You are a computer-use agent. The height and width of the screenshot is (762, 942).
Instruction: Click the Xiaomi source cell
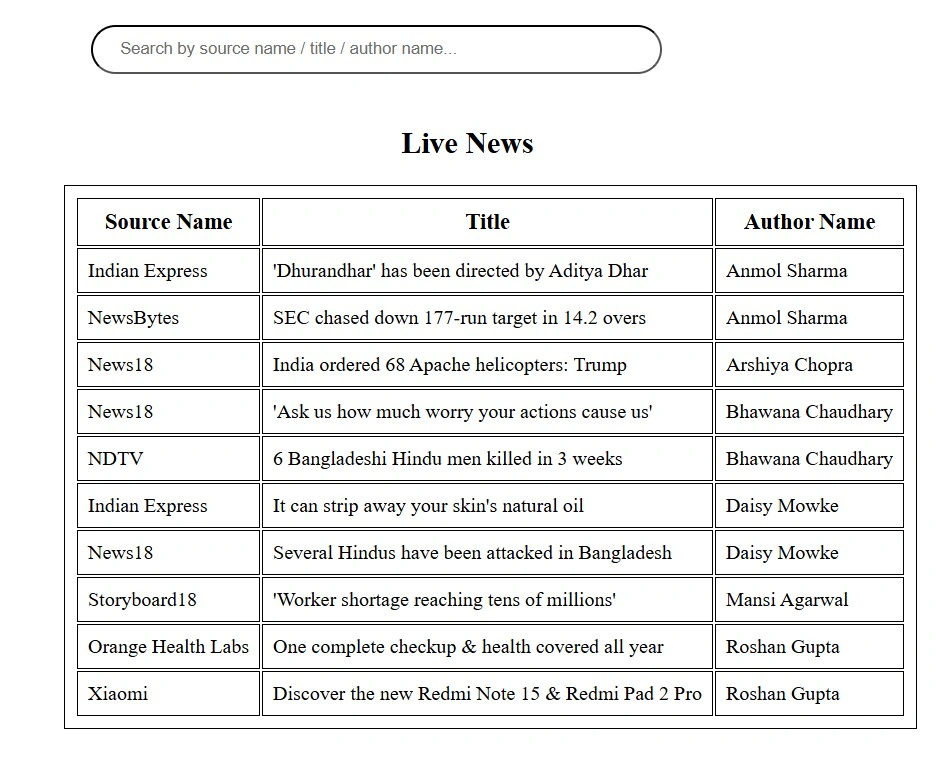pos(168,693)
